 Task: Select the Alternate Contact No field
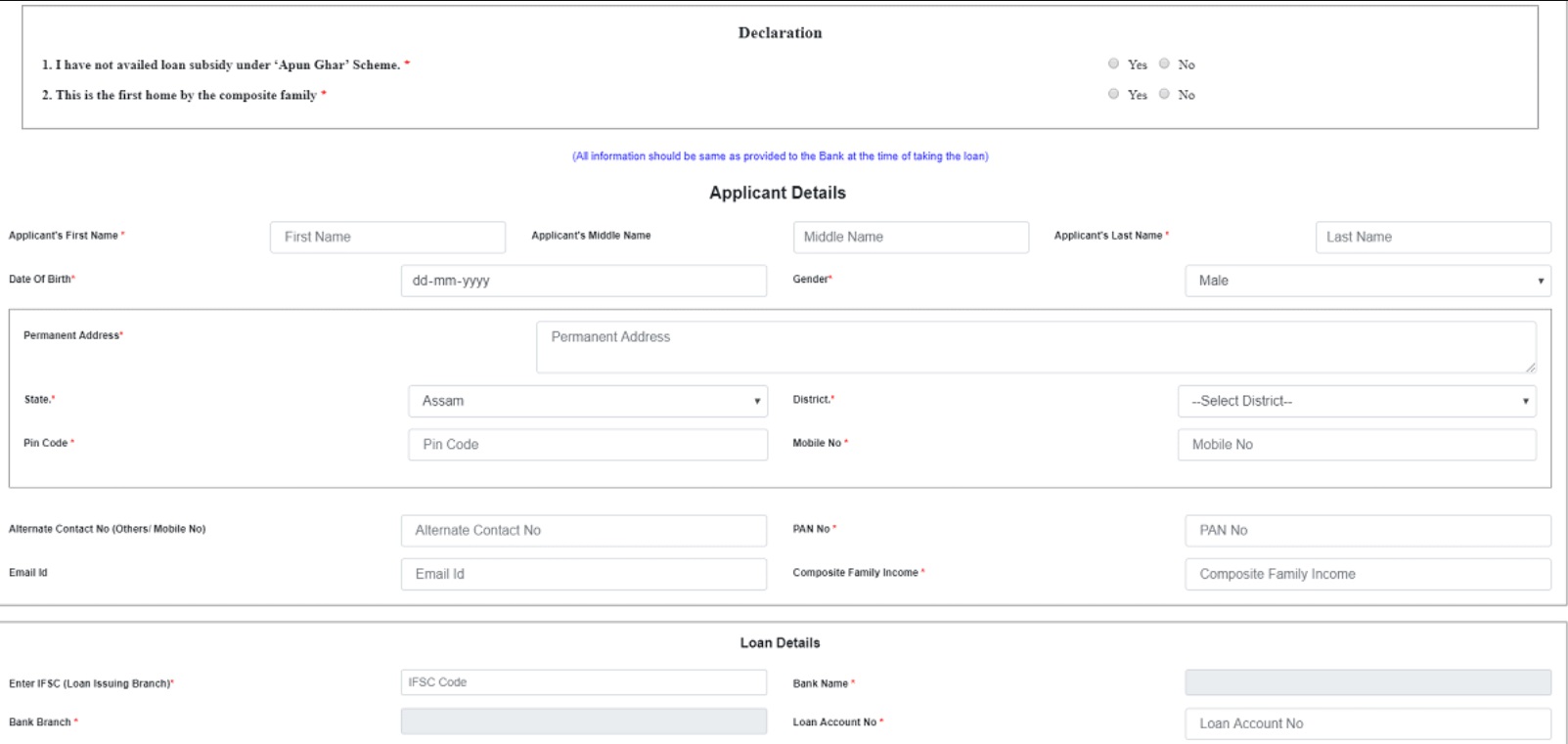click(583, 531)
